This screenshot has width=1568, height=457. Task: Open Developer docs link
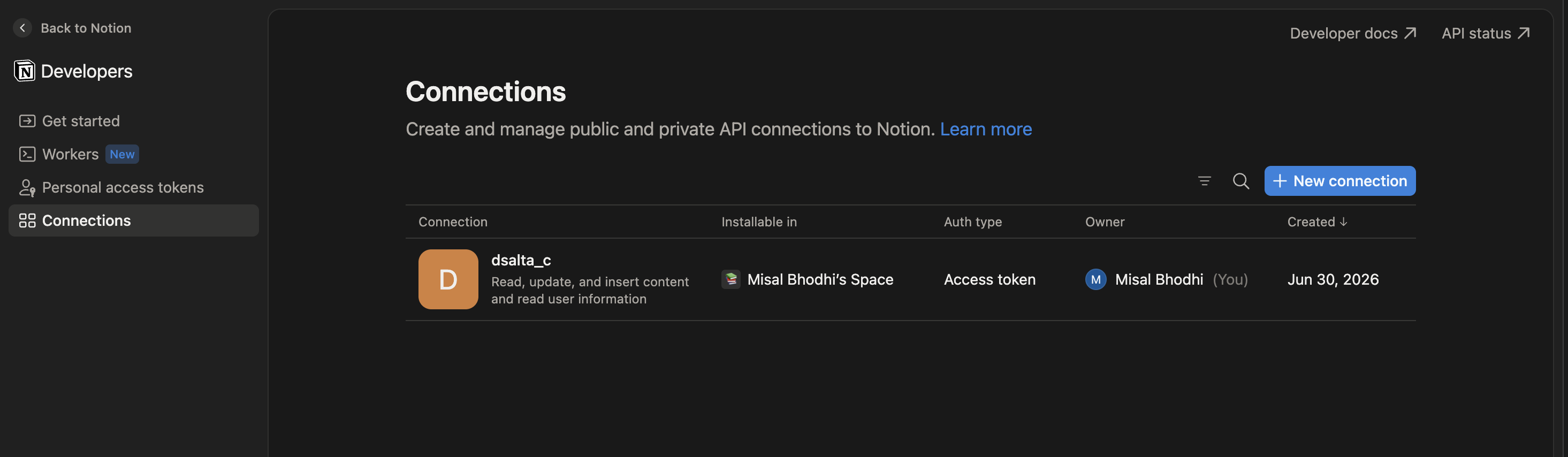(x=1352, y=34)
